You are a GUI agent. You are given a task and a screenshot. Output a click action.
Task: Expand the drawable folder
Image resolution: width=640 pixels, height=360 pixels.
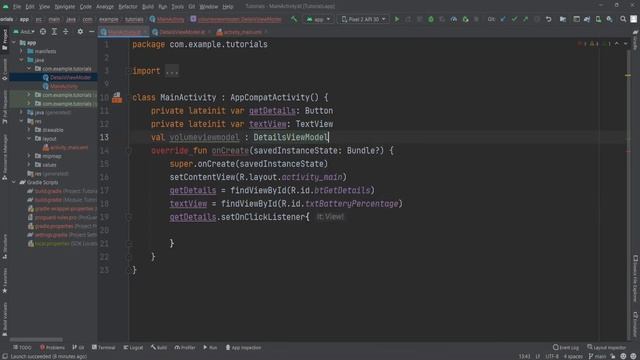(29, 130)
